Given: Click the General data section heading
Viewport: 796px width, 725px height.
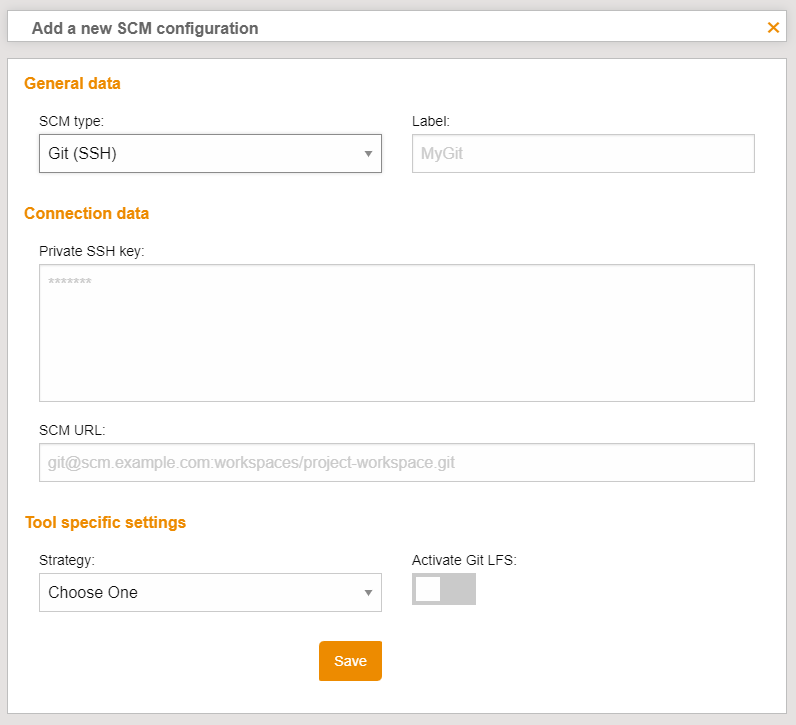Looking at the screenshot, I should coord(72,84).
